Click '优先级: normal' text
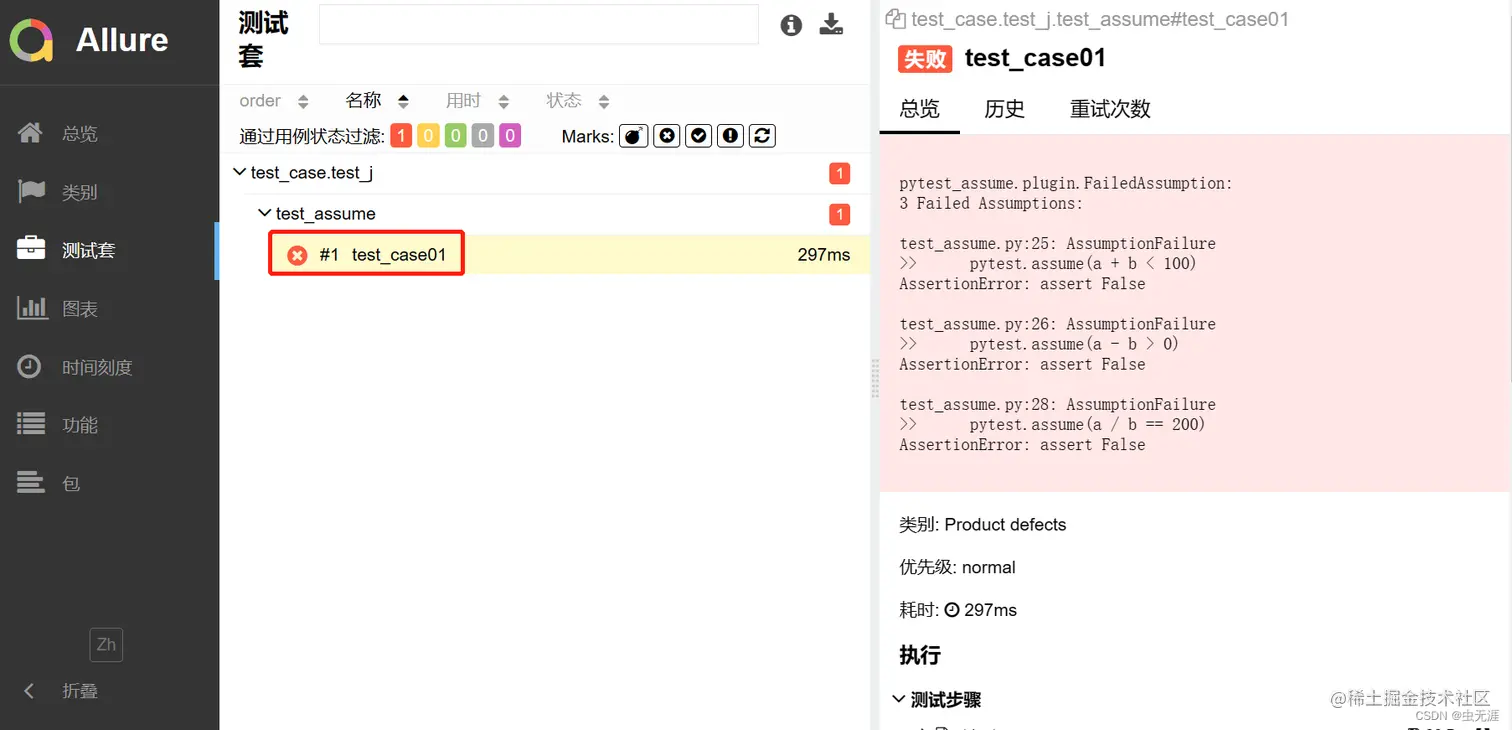 957,567
